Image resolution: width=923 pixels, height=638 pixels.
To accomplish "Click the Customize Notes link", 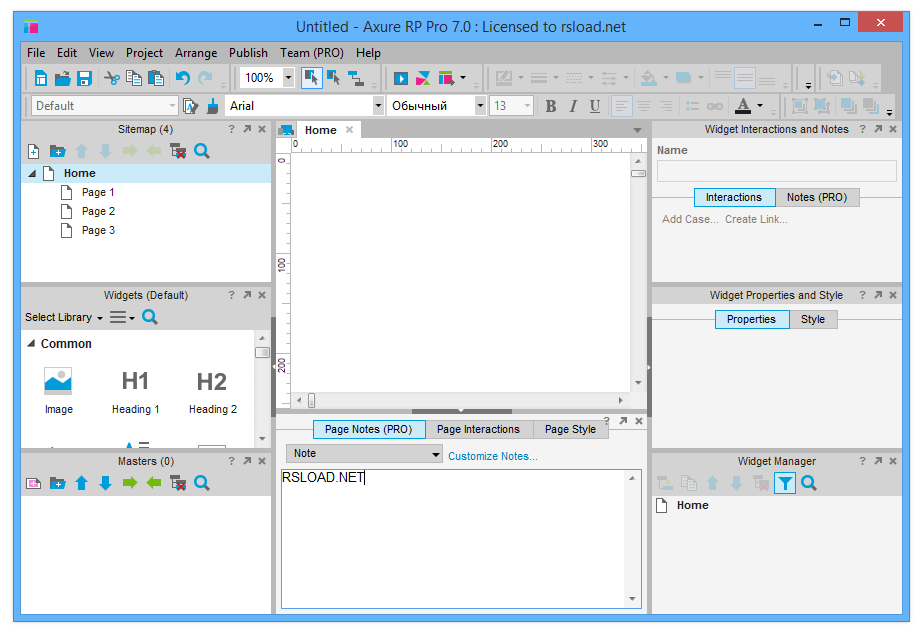I will coord(493,456).
